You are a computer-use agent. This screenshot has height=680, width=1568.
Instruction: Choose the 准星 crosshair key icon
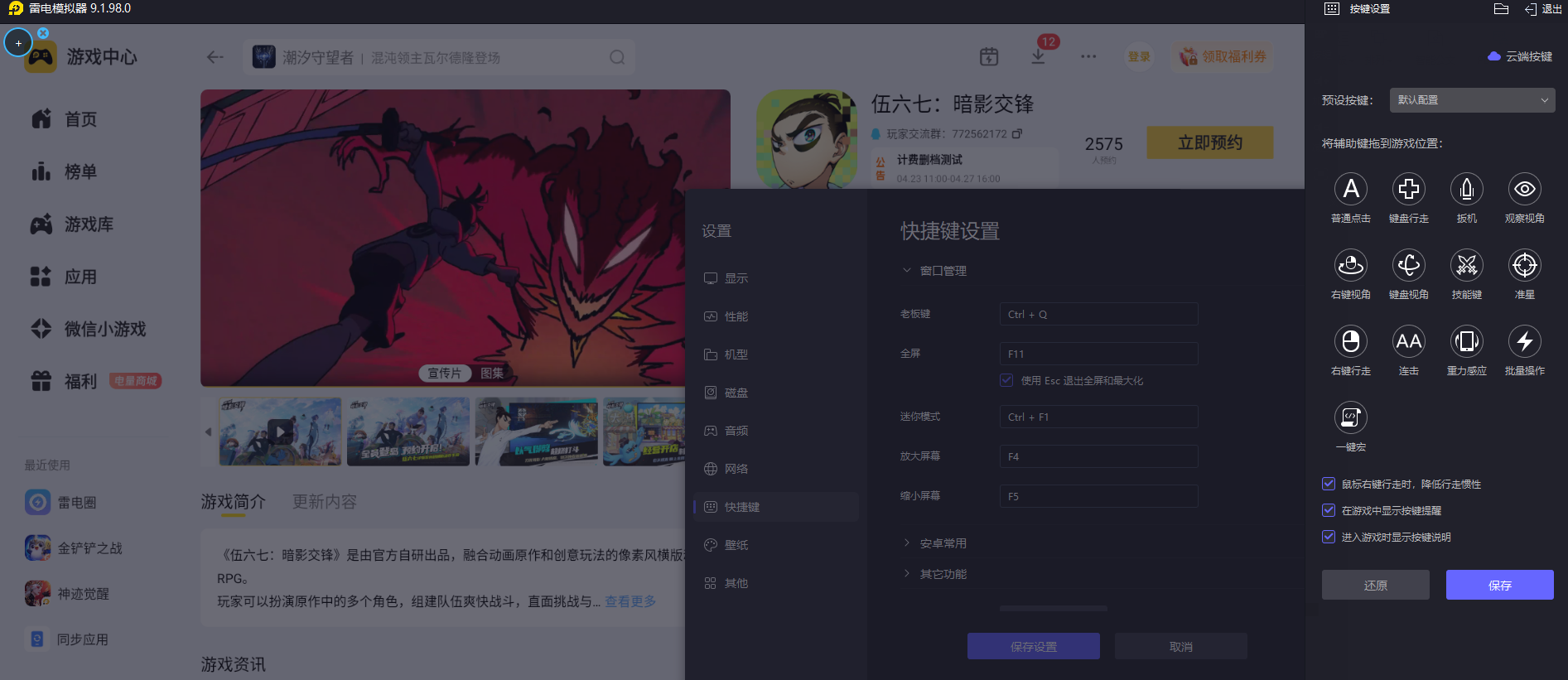1525,266
